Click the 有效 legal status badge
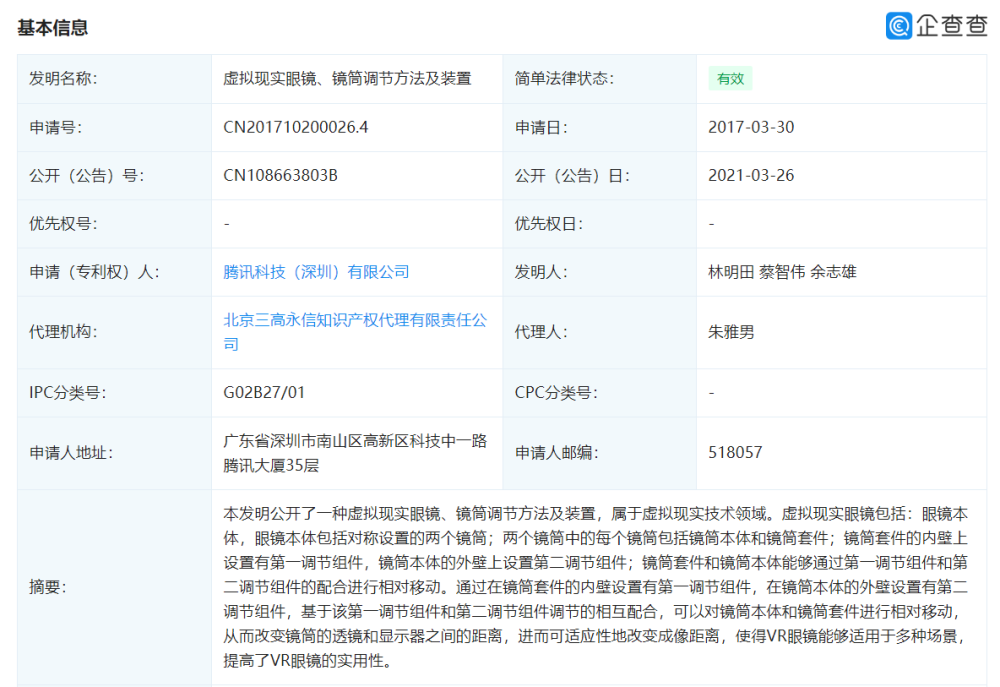Viewport: 1000px width, 687px height. [730, 79]
